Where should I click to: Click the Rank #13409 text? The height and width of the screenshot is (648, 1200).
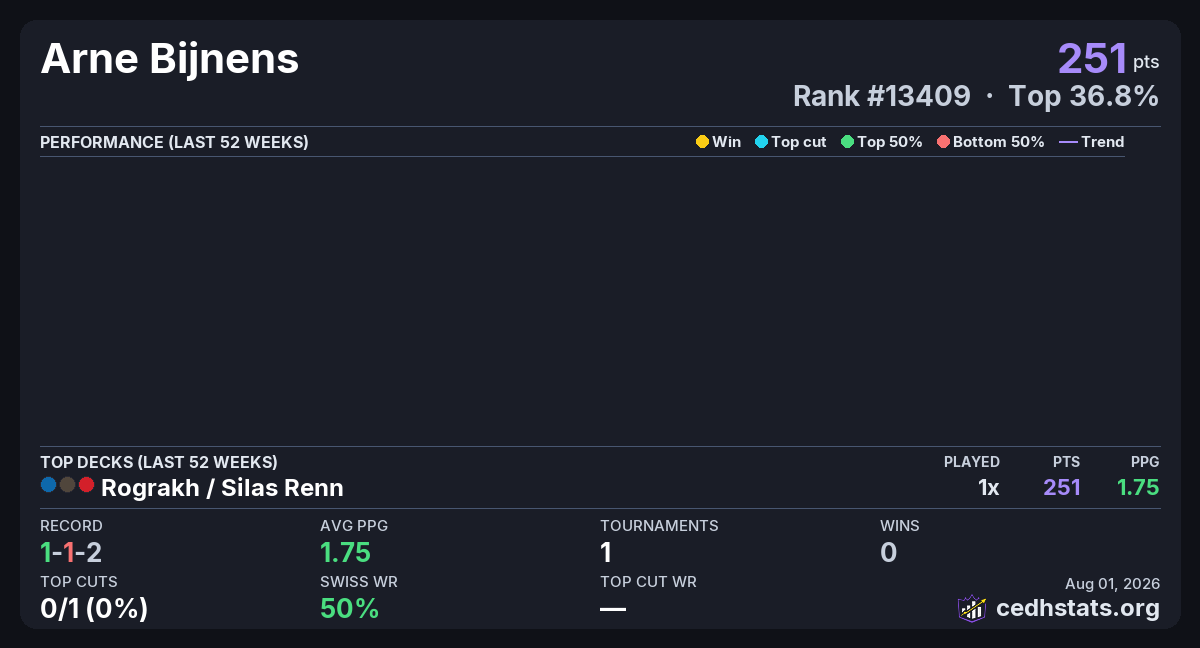[x=881, y=96]
